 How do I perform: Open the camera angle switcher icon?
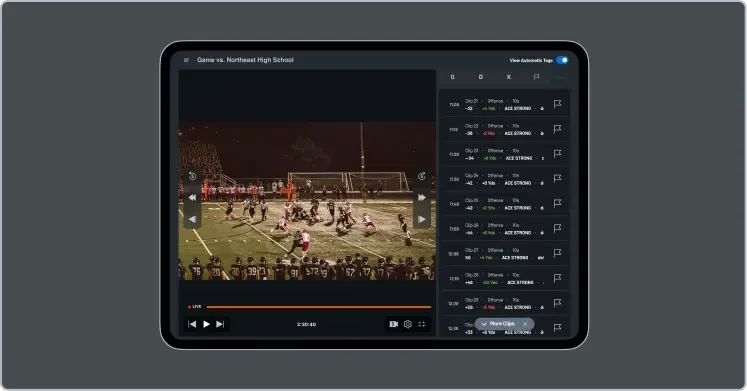[x=394, y=324]
